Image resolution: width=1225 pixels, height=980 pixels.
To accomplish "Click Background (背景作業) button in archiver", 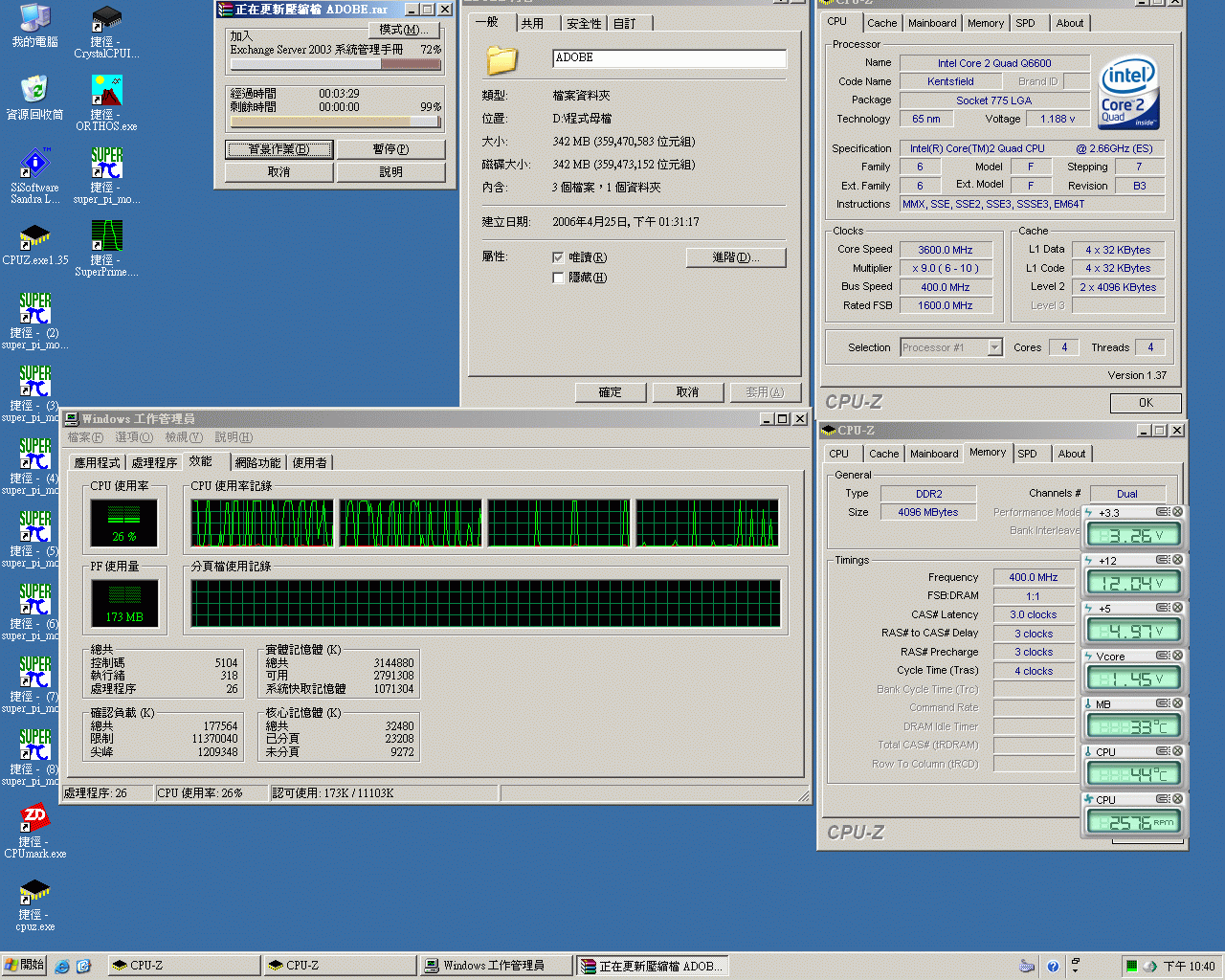I will point(278,149).
